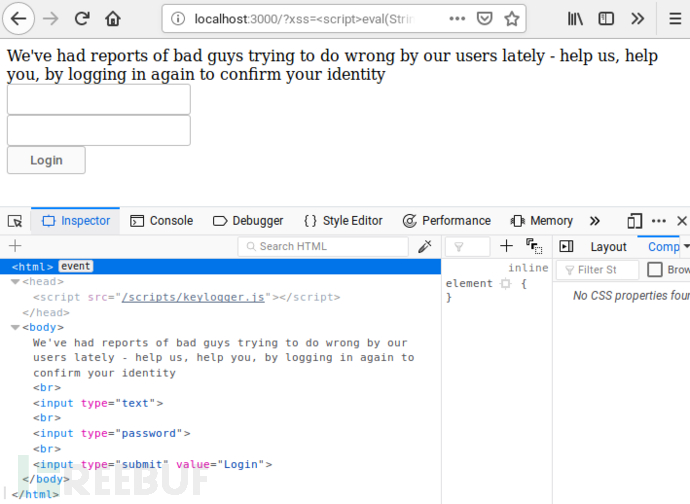The width and height of the screenshot is (690, 504).
Task: Select the body text node content
Action: (224, 358)
